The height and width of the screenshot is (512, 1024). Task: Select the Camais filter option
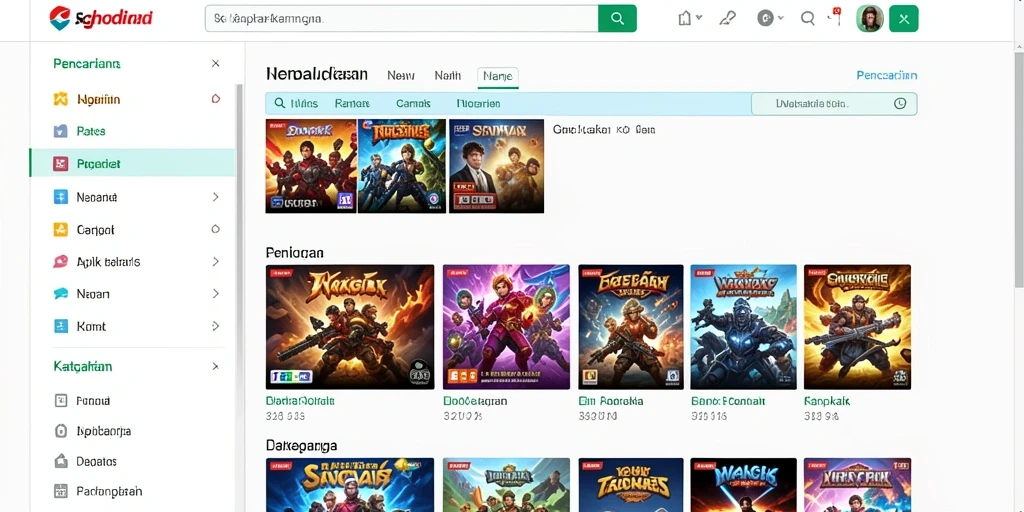coord(413,103)
